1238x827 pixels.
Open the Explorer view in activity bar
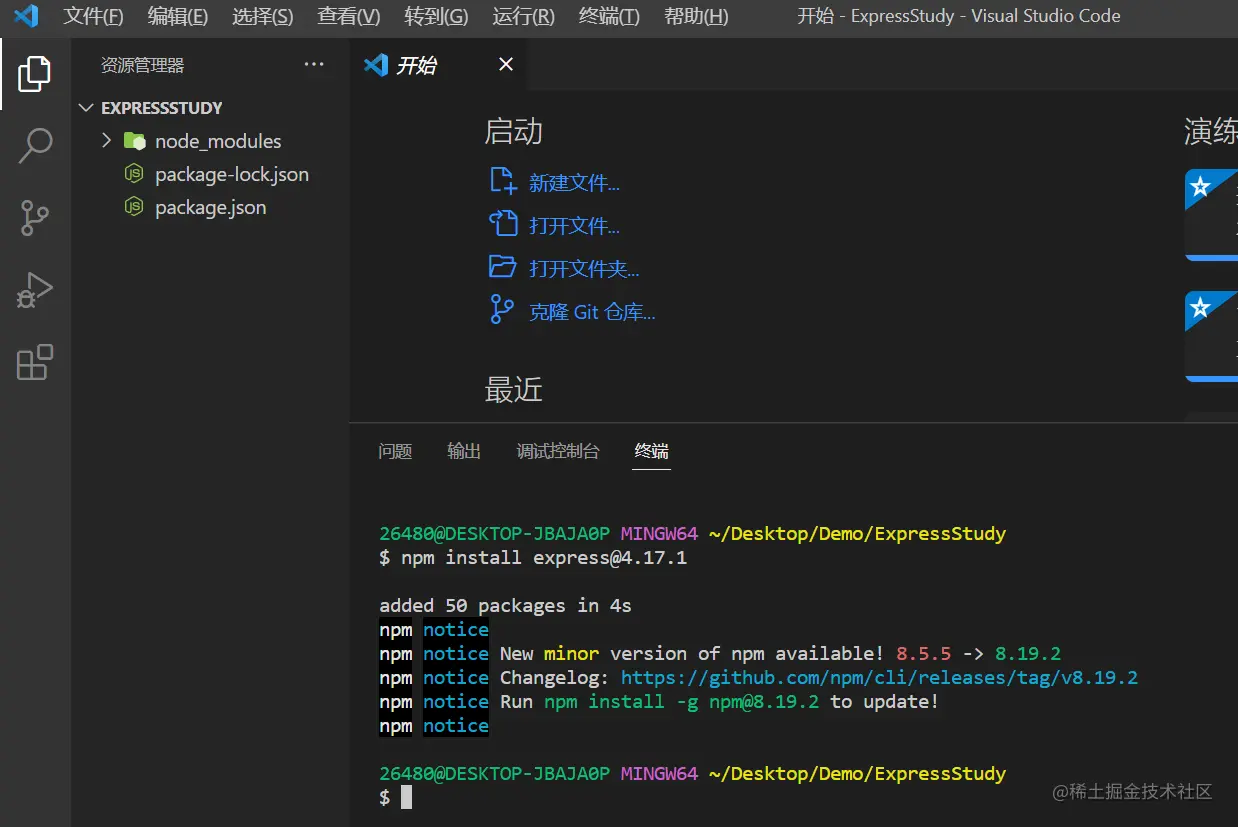tap(35, 73)
